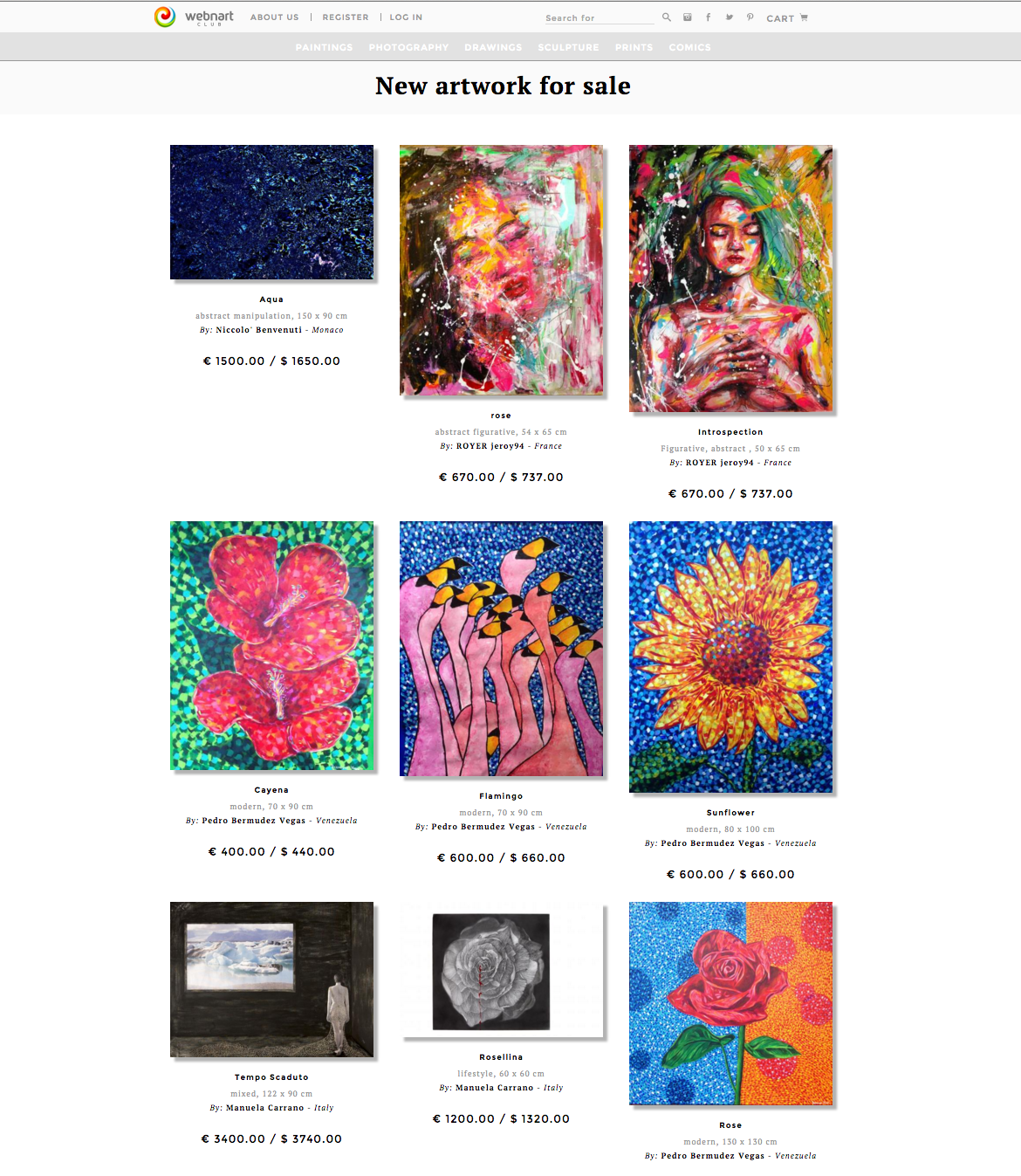Focus the 'Search for' input field
The width and height of the screenshot is (1021, 1176).
pos(599,17)
